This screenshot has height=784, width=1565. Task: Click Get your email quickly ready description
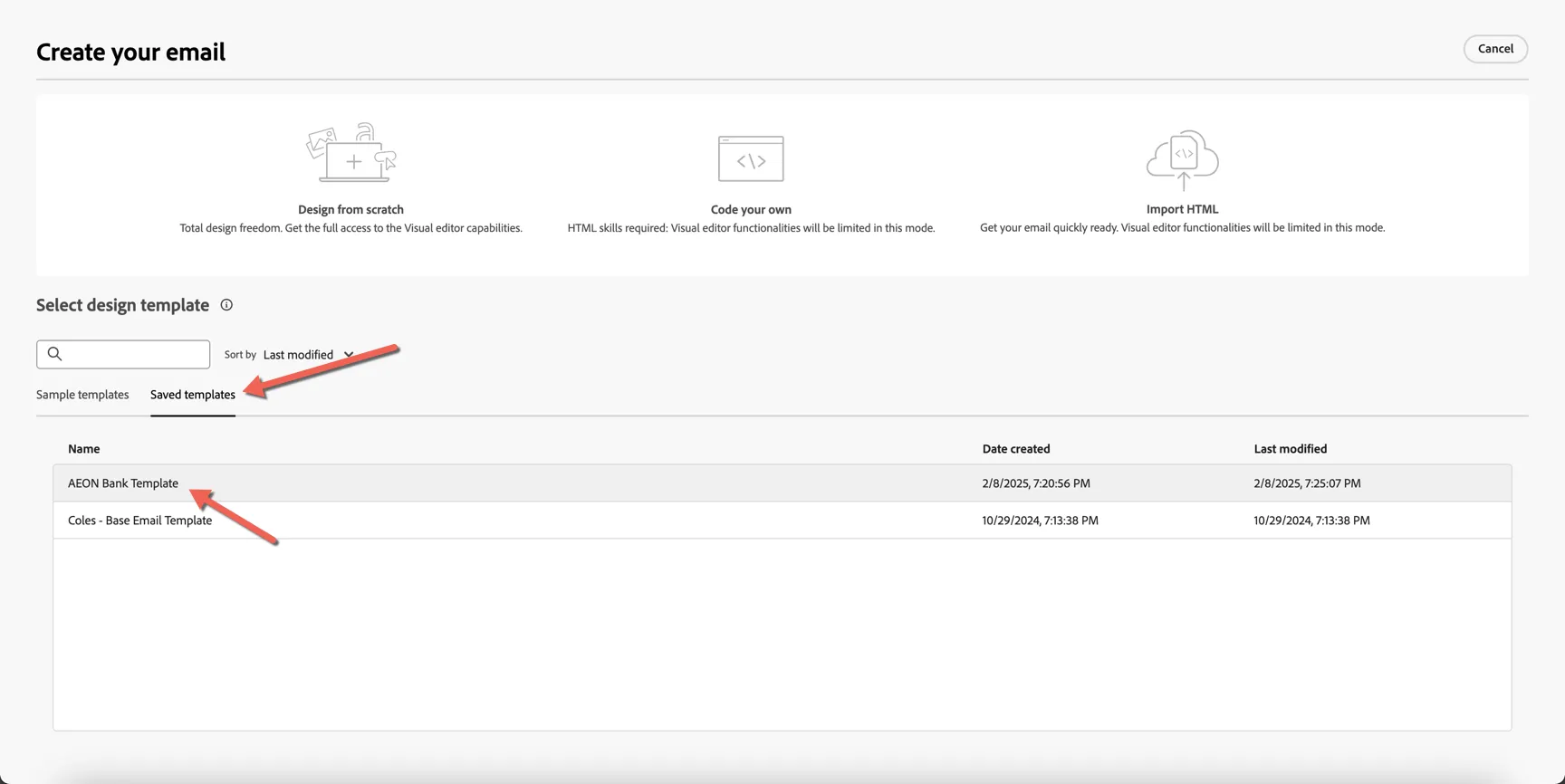click(x=1182, y=228)
